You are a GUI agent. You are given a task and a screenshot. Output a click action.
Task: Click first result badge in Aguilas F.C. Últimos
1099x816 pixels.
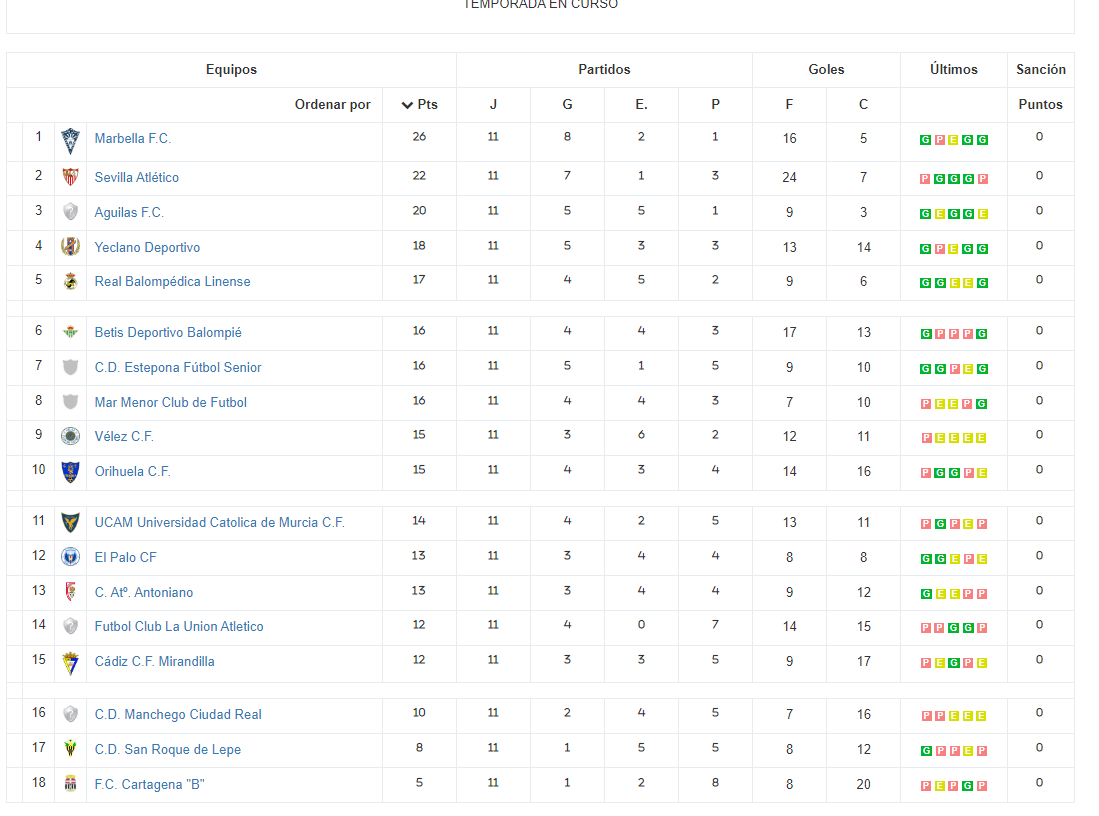click(925, 214)
